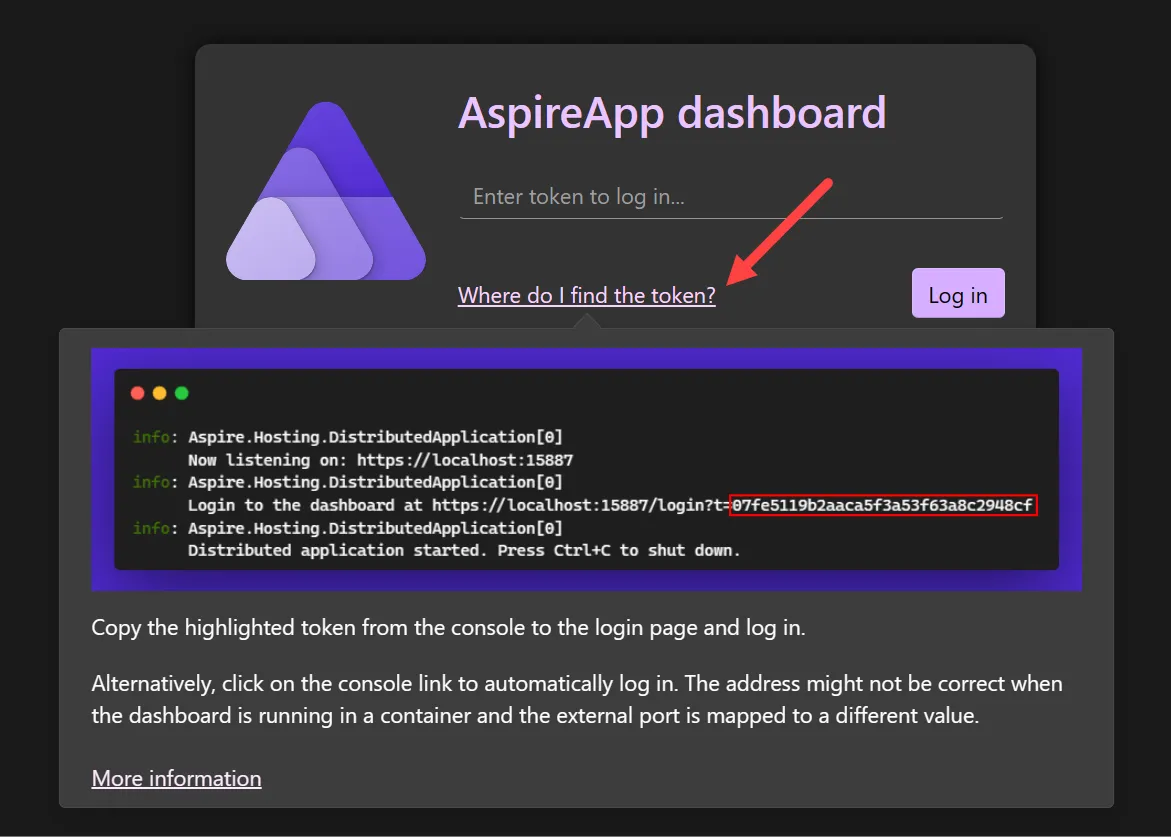Click the console window screenshot
This screenshot has width=1171, height=837.
[587, 470]
